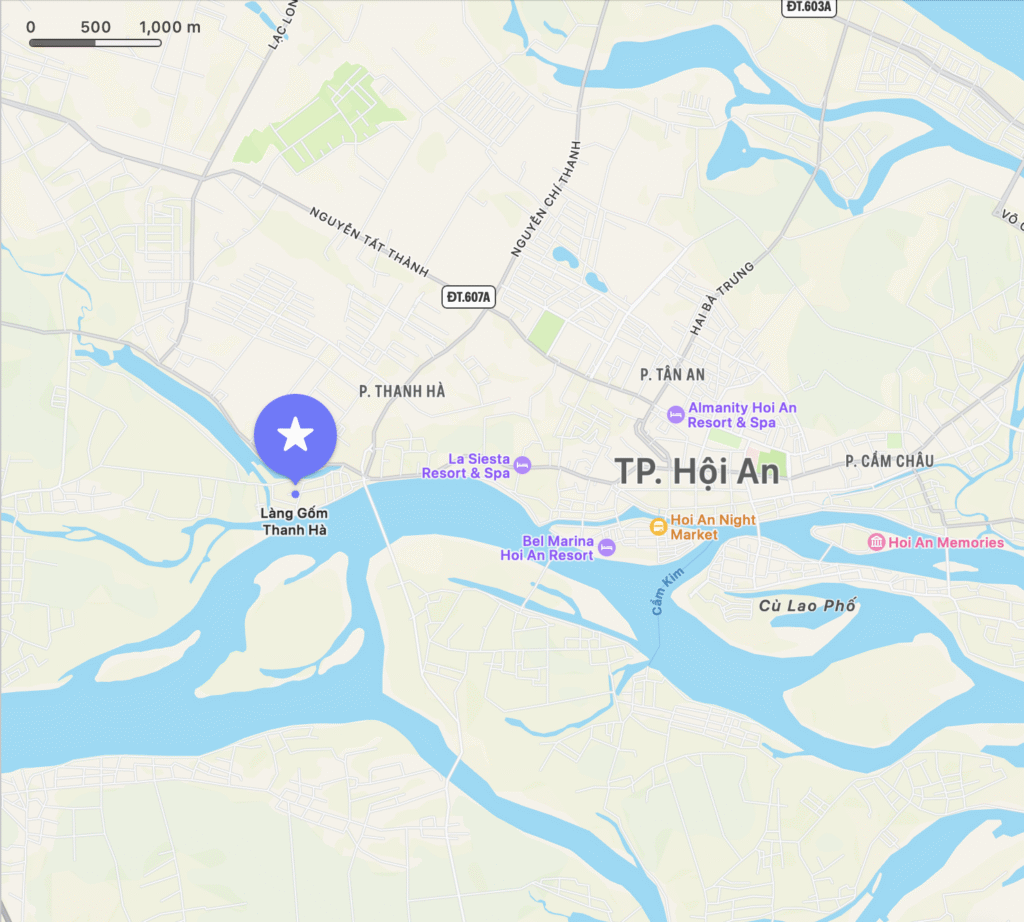
Task: Click the Hoi An Night Market text
Action: click(712, 527)
